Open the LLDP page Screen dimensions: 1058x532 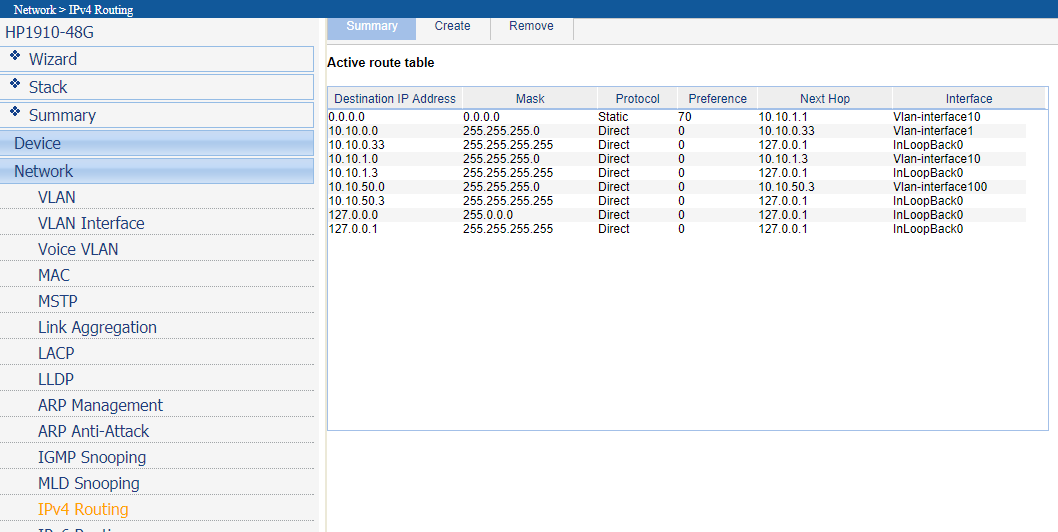pyautogui.click(x=56, y=379)
